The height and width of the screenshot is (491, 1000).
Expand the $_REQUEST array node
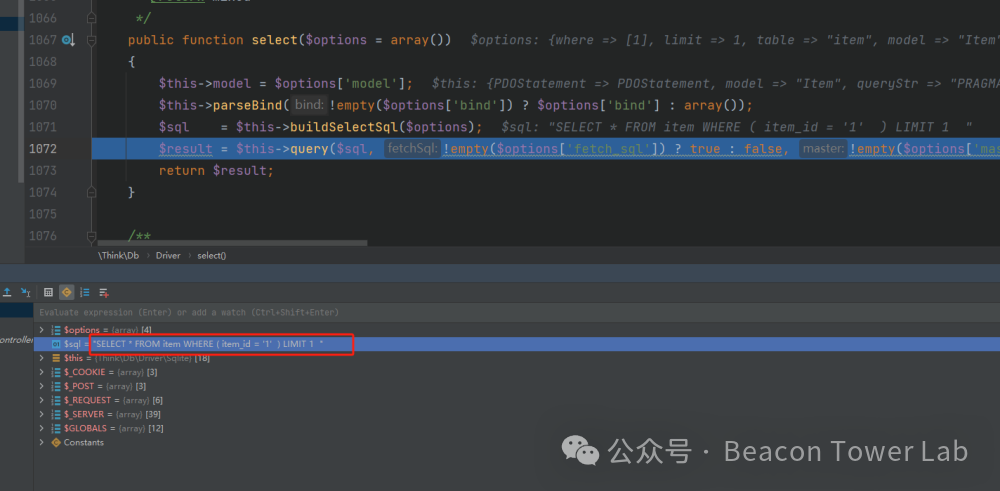(x=42, y=400)
